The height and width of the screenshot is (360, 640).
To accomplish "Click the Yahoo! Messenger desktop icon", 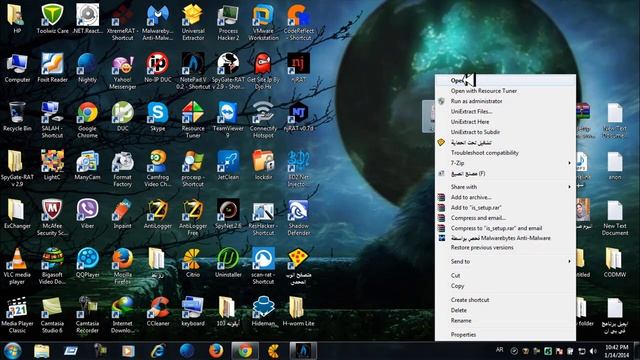I will click(x=122, y=71).
